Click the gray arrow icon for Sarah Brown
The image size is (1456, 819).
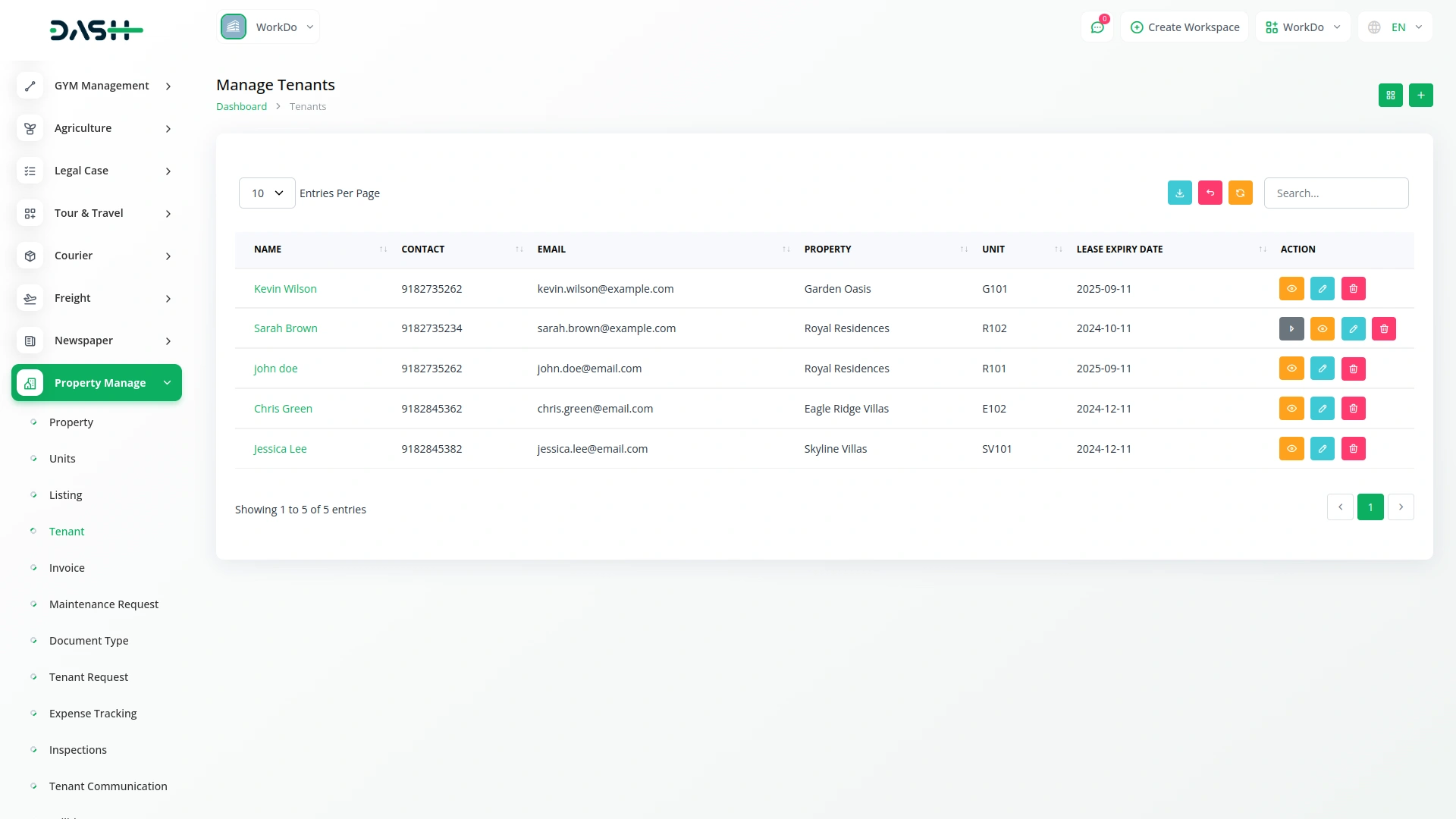click(1291, 329)
